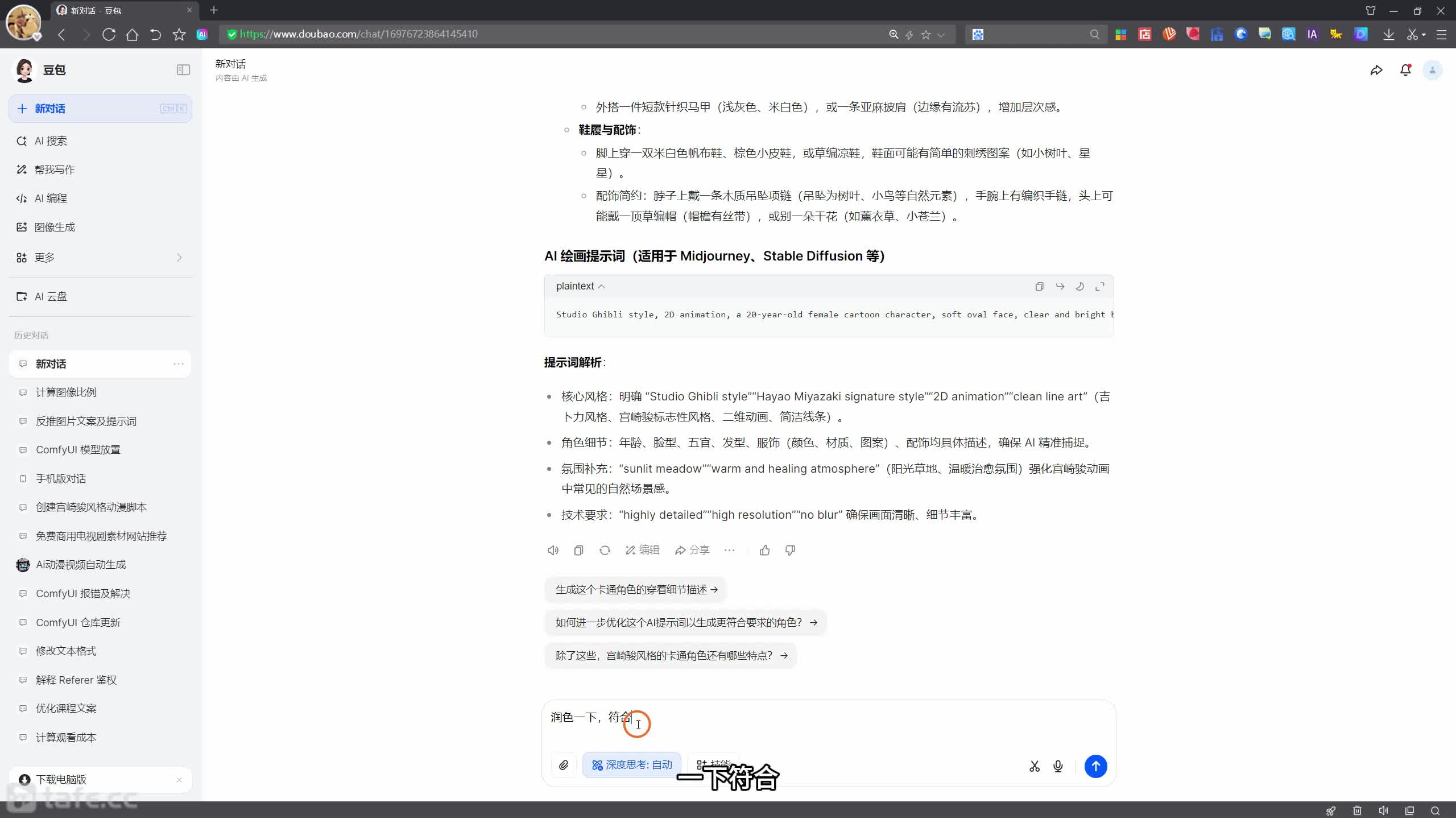
Task: Open the 创建宫崎骏风格动漫脚本 history chat
Action: pyautogui.click(x=100, y=507)
